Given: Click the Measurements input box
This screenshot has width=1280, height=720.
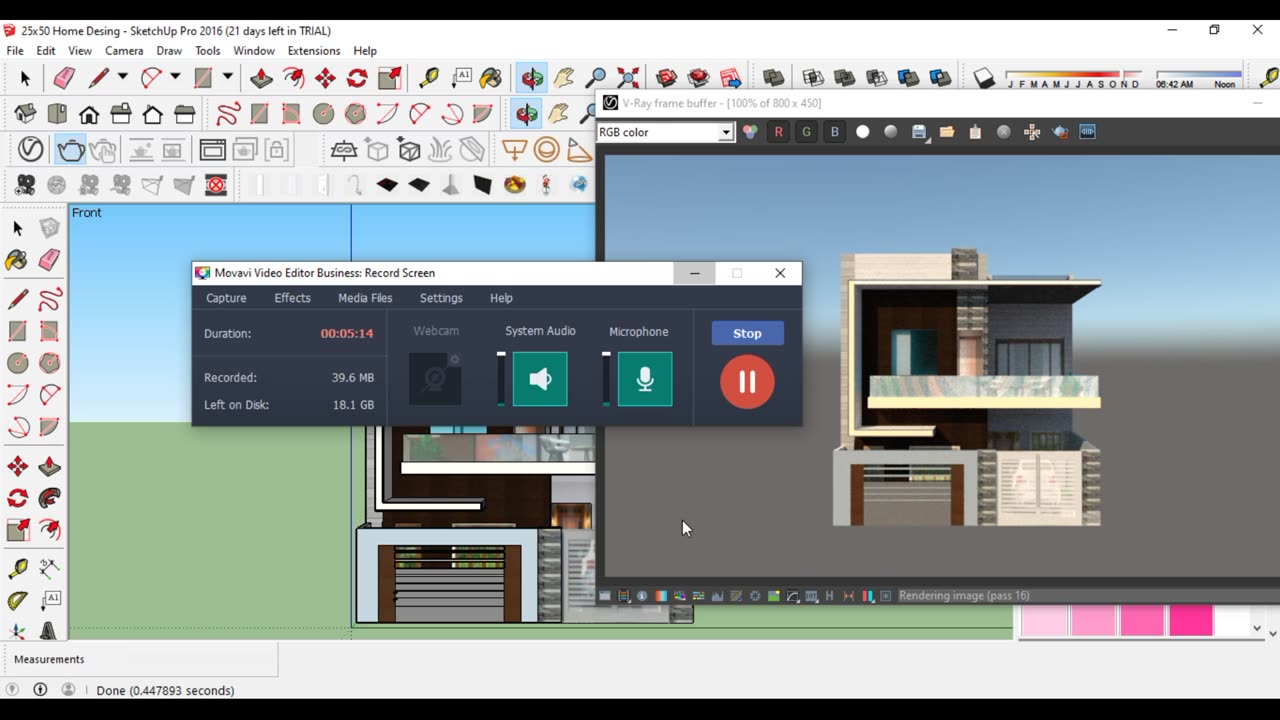Looking at the screenshot, I should click(184, 659).
